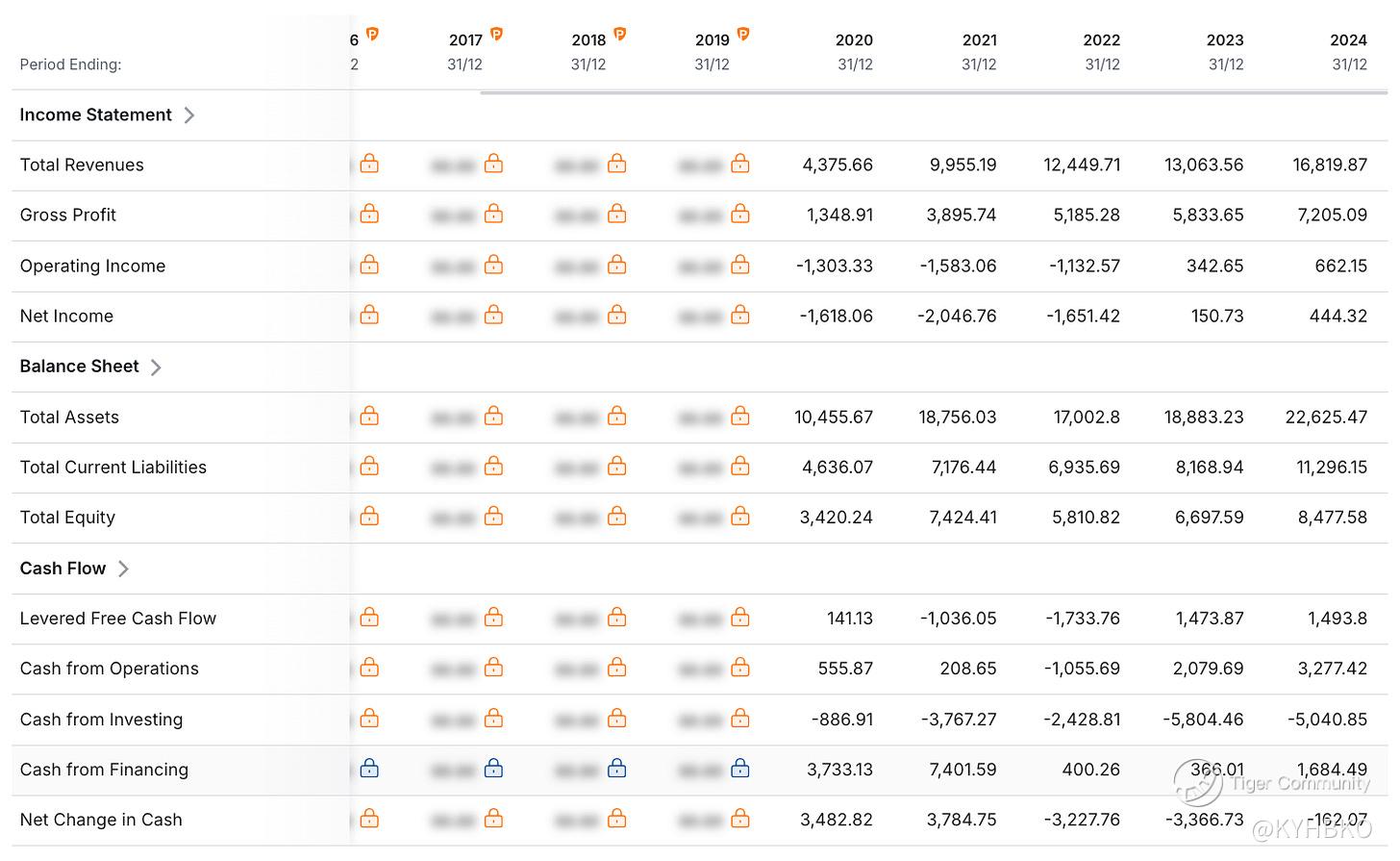Expand the Cash Flow section chevron
Viewport: 1400px width, 861px height.
123,569
